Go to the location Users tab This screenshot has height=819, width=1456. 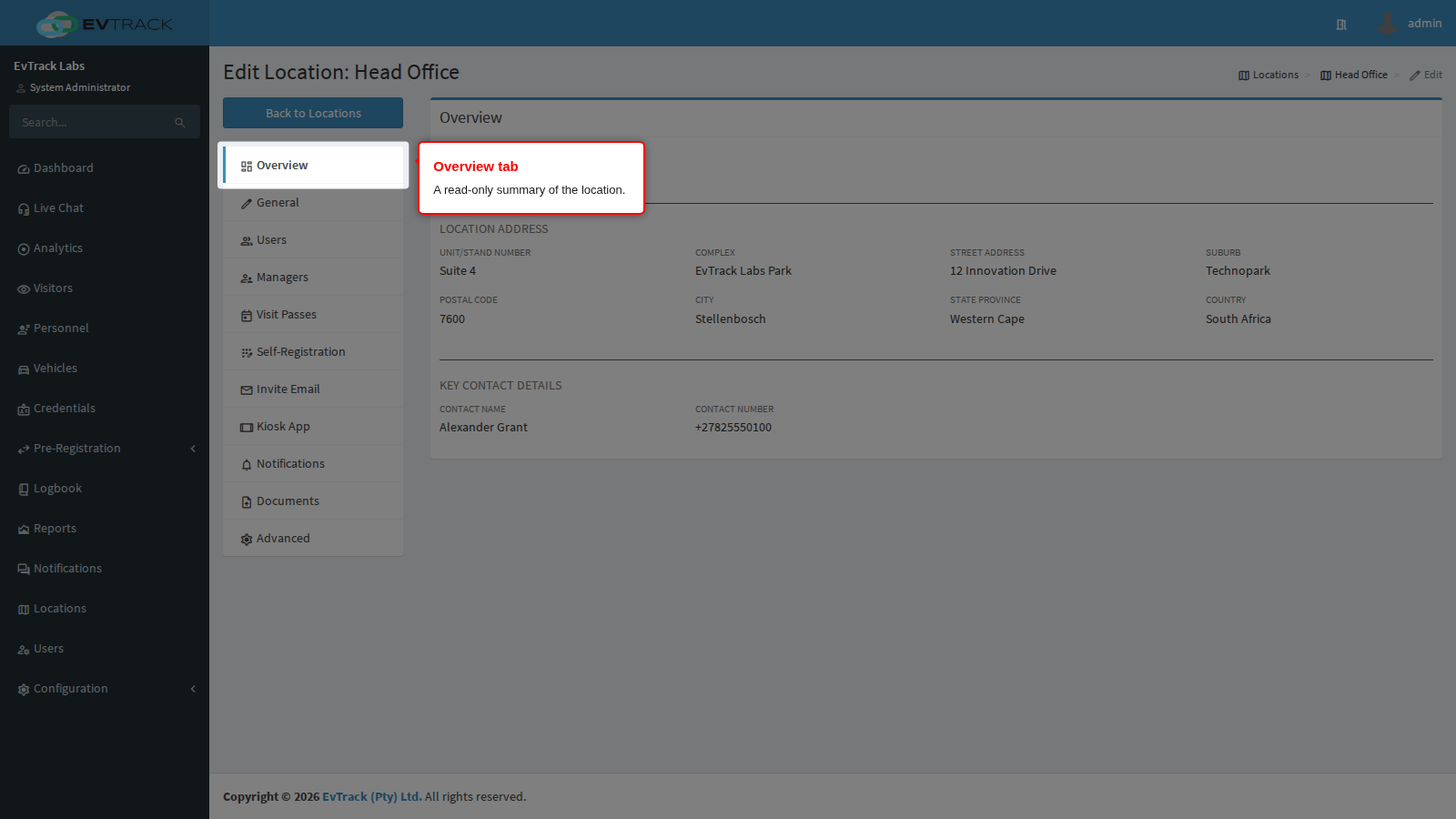313,240
